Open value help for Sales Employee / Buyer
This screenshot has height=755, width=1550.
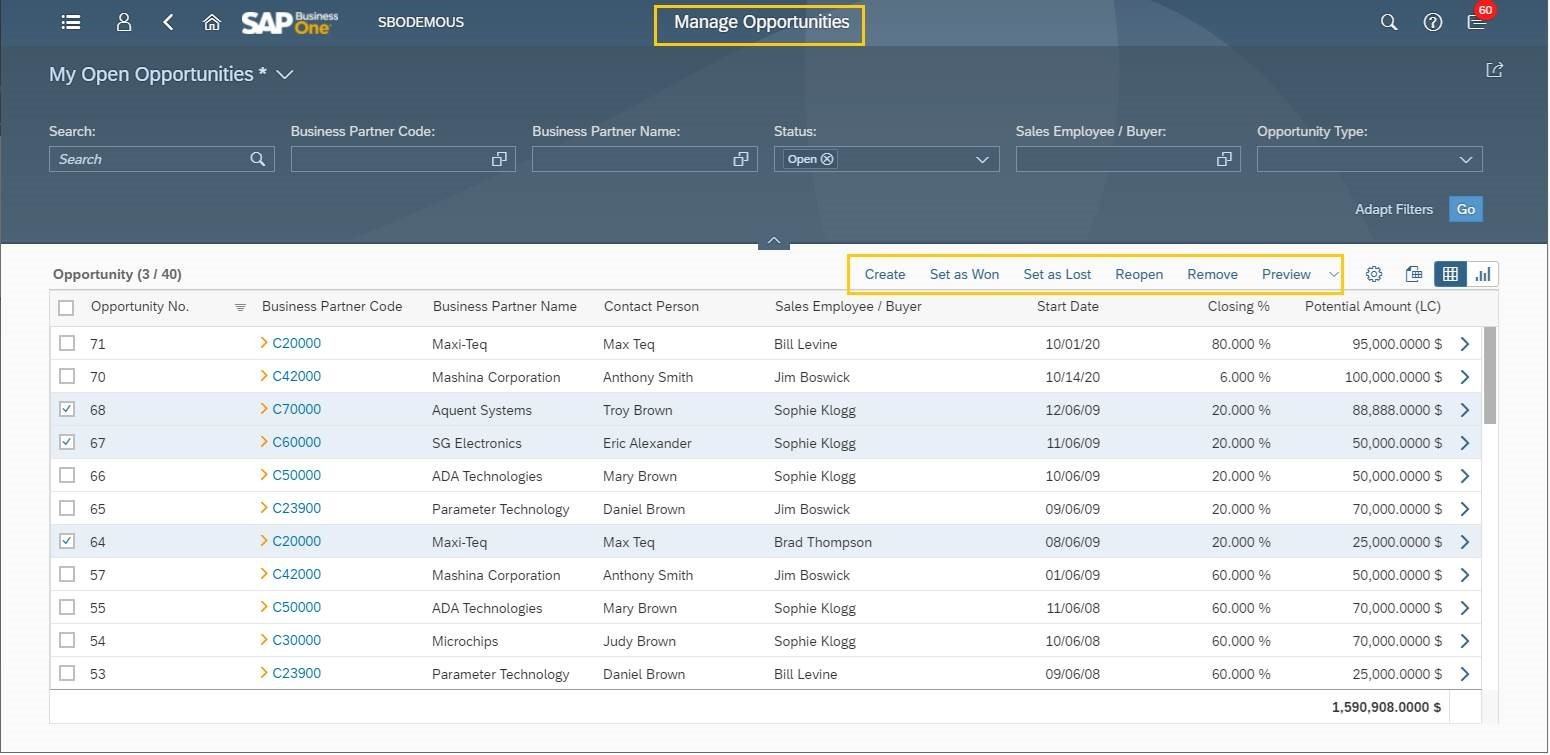click(x=1224, y=159)
